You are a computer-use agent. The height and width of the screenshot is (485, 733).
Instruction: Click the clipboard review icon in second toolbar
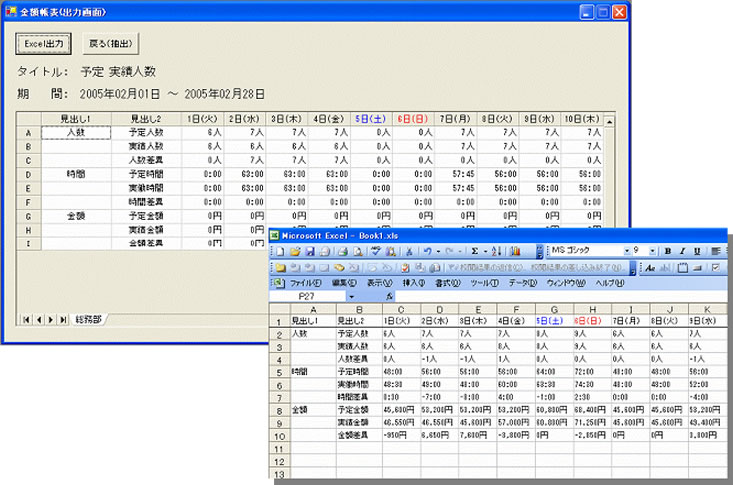(x=405, y=268)
